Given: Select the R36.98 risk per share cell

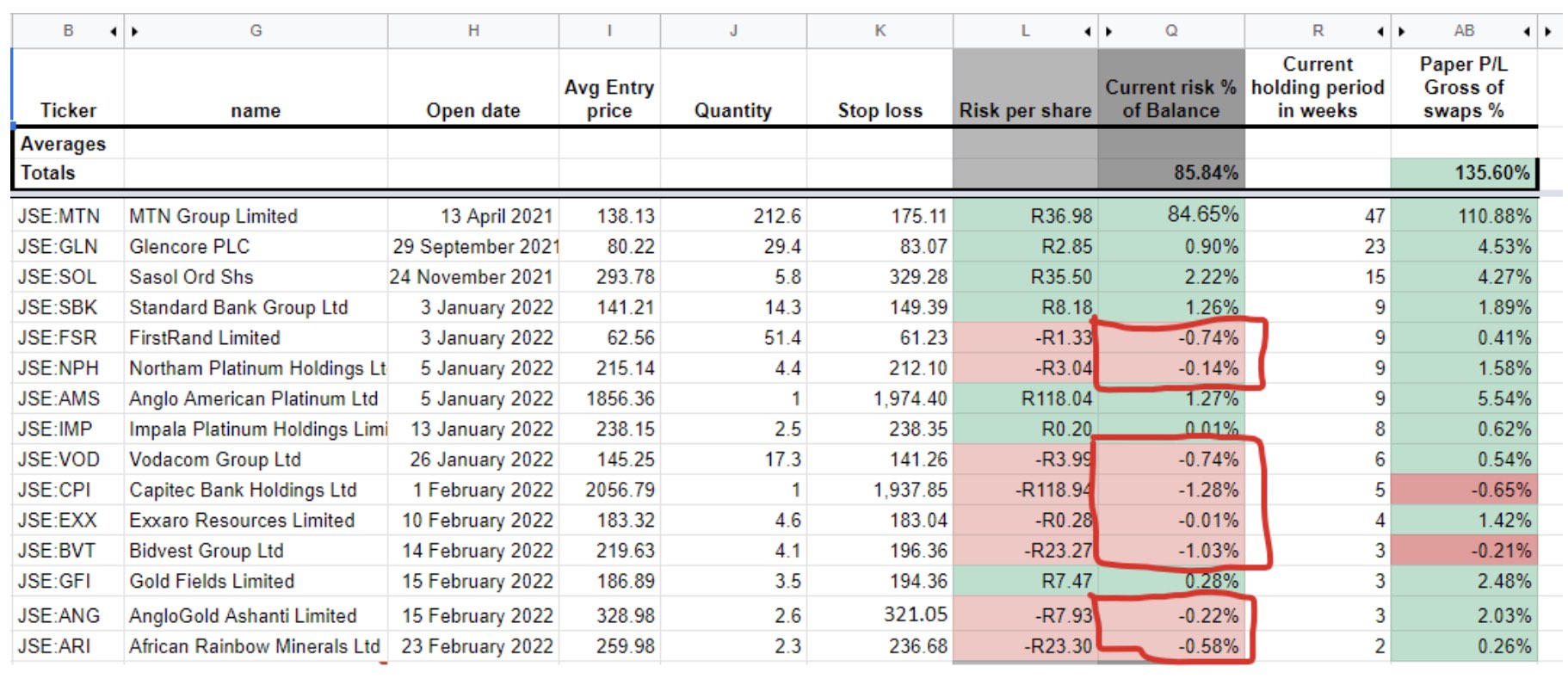Looking at the screenshot, I should tap(1025, 216).
